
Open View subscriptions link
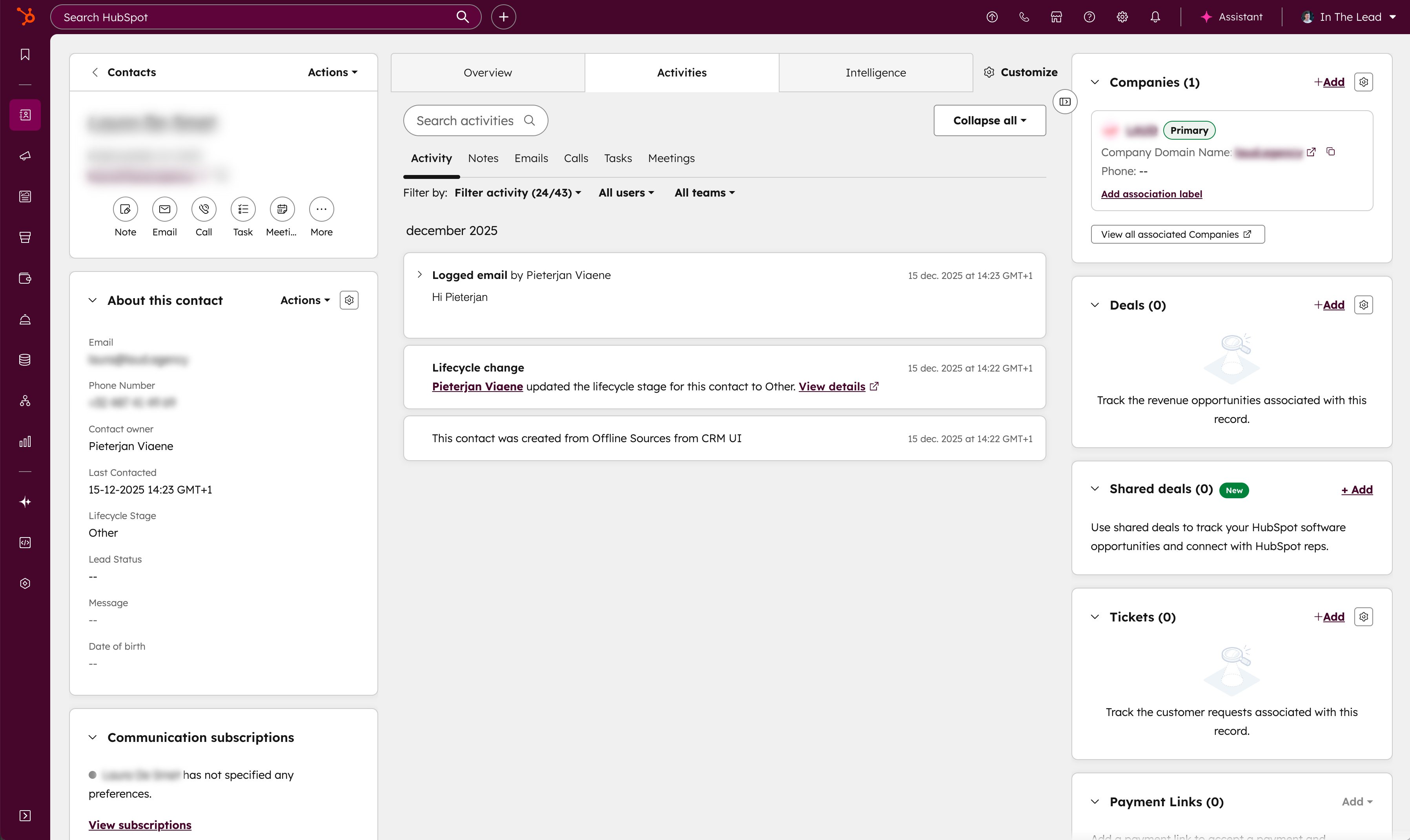click(140, 825)
